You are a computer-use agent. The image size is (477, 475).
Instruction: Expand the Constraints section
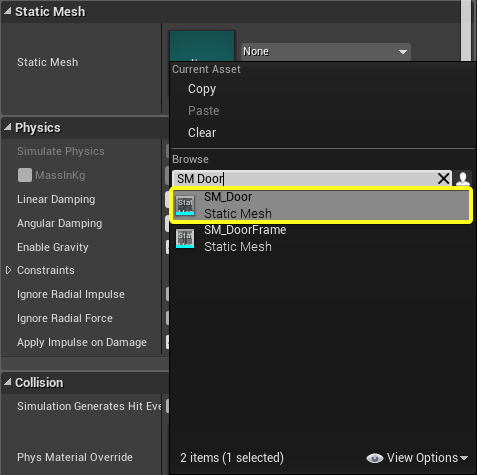(9, 270)
